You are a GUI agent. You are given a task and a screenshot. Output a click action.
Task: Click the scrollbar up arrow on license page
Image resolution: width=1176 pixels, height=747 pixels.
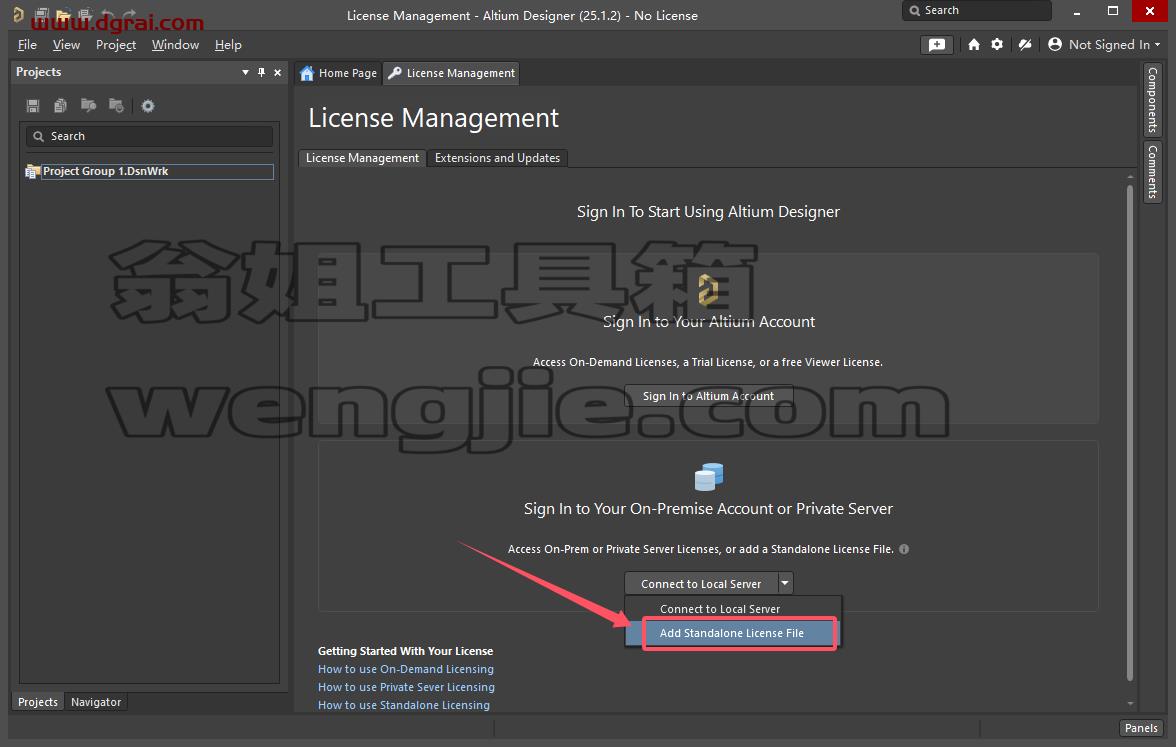pos(1130,177)
